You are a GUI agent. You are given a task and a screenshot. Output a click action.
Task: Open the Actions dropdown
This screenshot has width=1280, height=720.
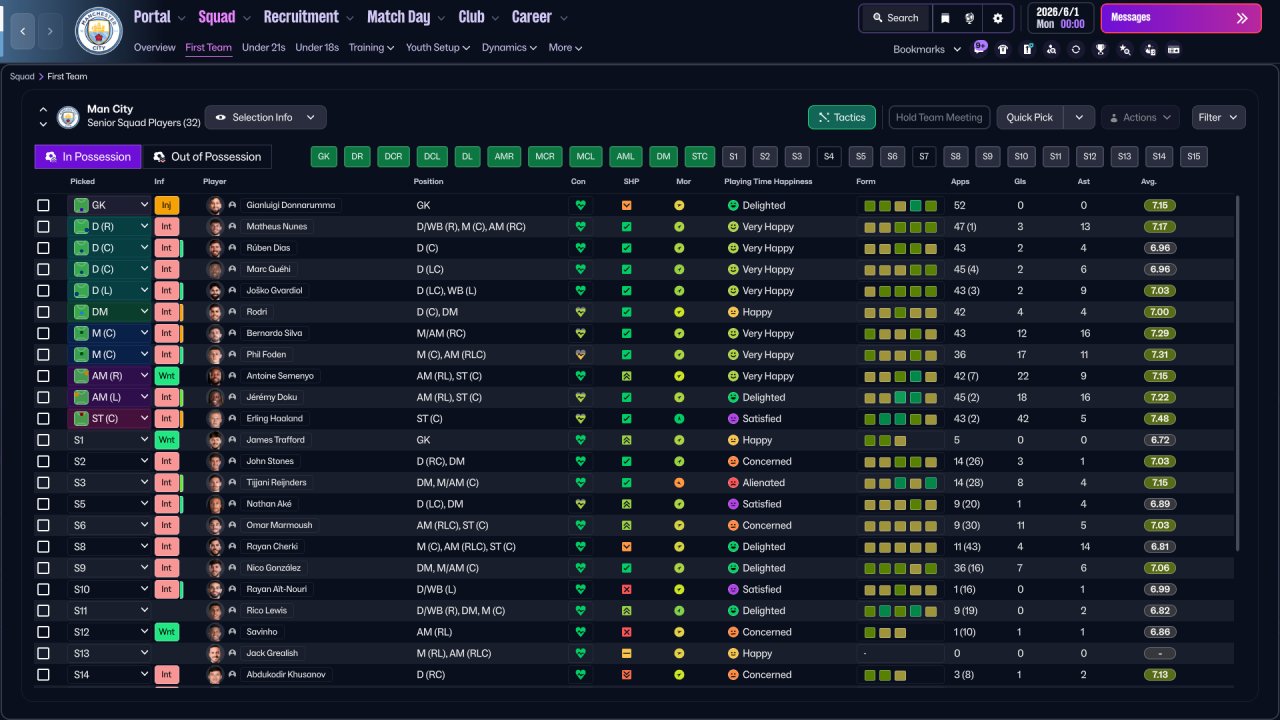(1140, 117)
